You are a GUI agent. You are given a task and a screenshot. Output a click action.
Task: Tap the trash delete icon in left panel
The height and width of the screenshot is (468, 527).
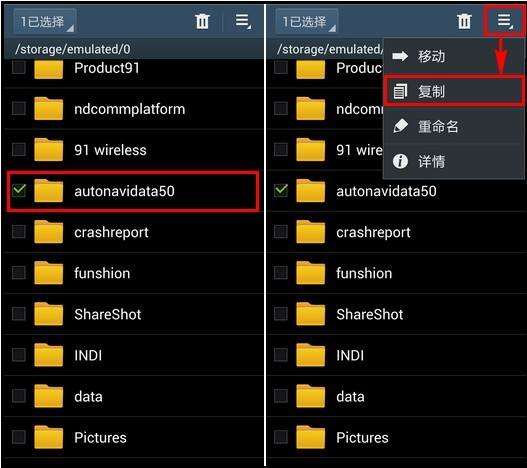coord(202,22)
